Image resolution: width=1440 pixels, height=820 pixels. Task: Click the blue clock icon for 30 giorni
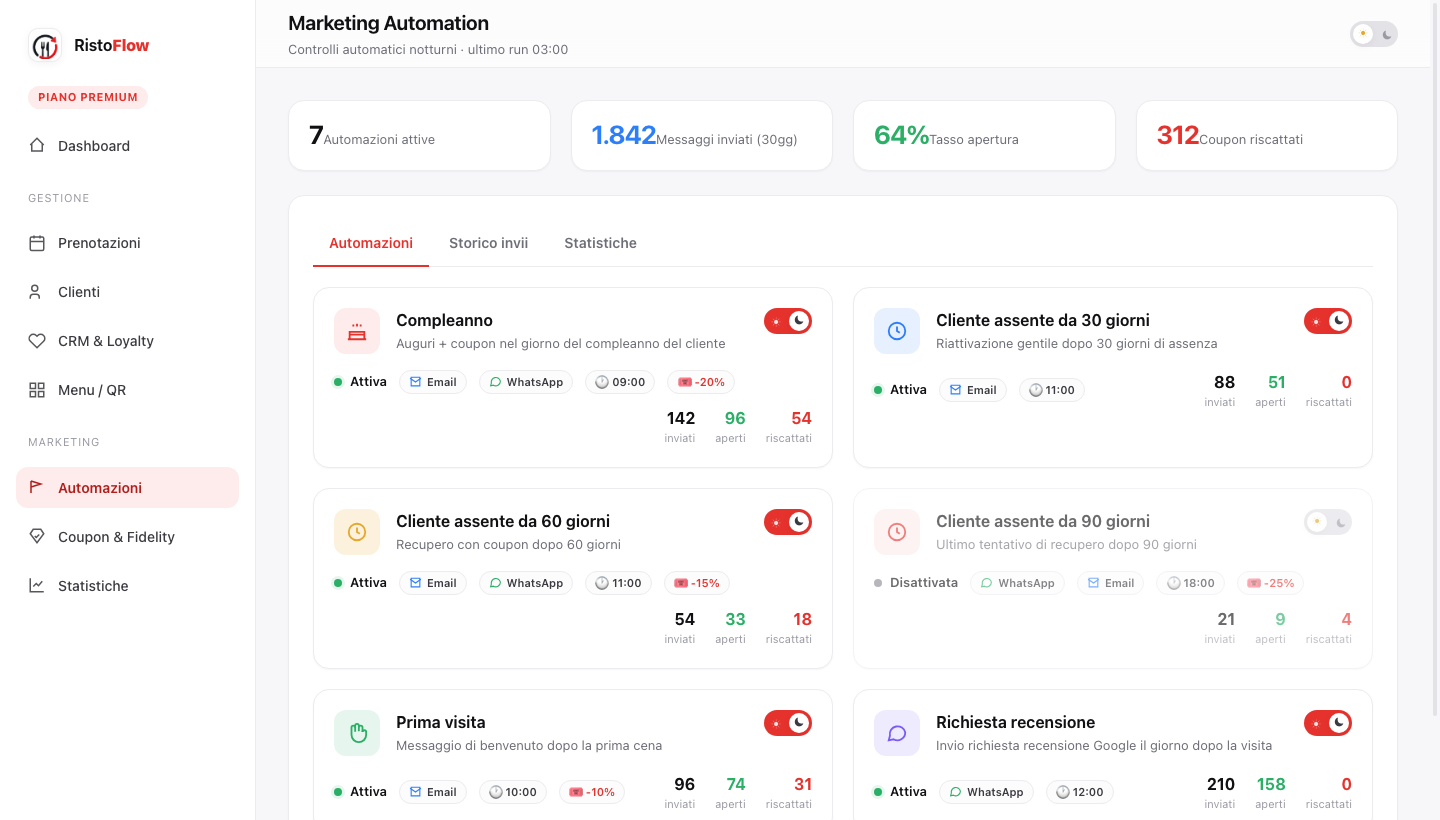click(x=897, y=331)
